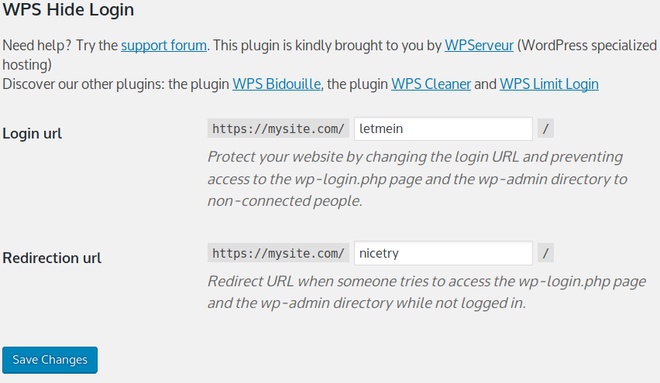This screenshot has width=660, height=383.
Task: Open the WPS Limit Login plugin link
Action: coord(549,84)
